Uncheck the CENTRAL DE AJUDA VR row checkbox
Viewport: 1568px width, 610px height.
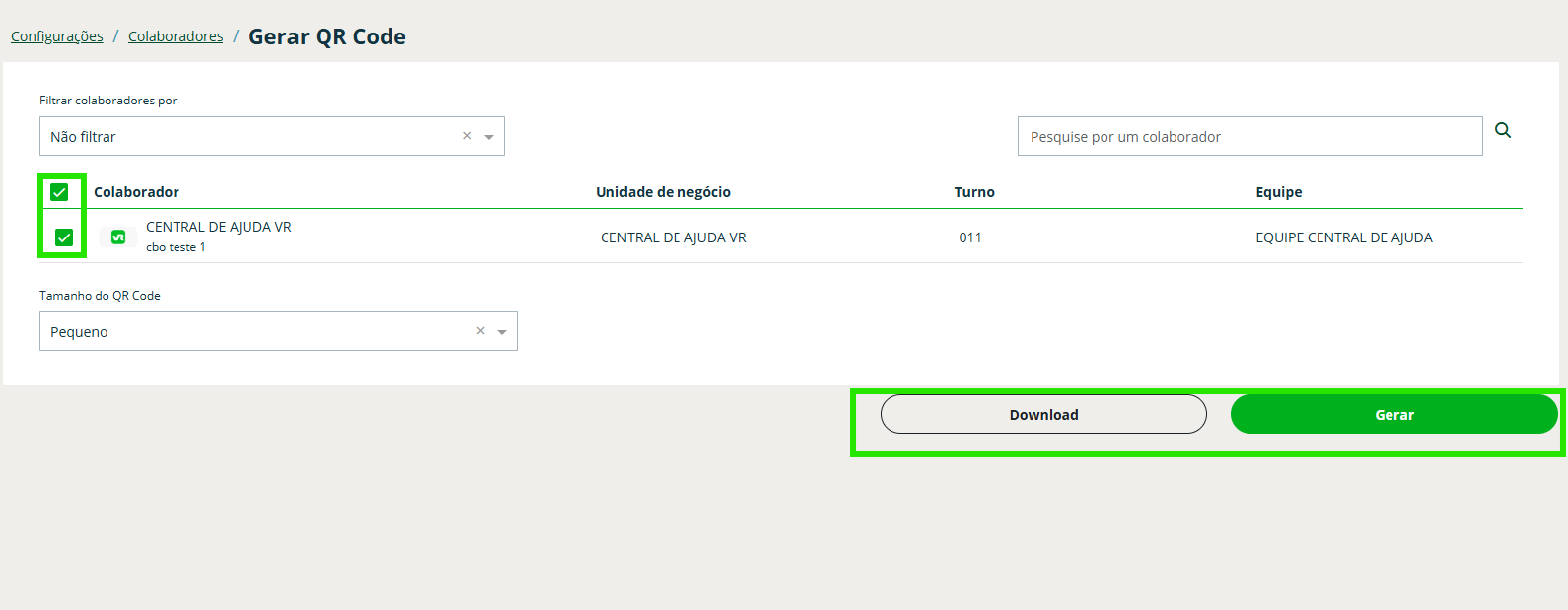pos(64,237)
